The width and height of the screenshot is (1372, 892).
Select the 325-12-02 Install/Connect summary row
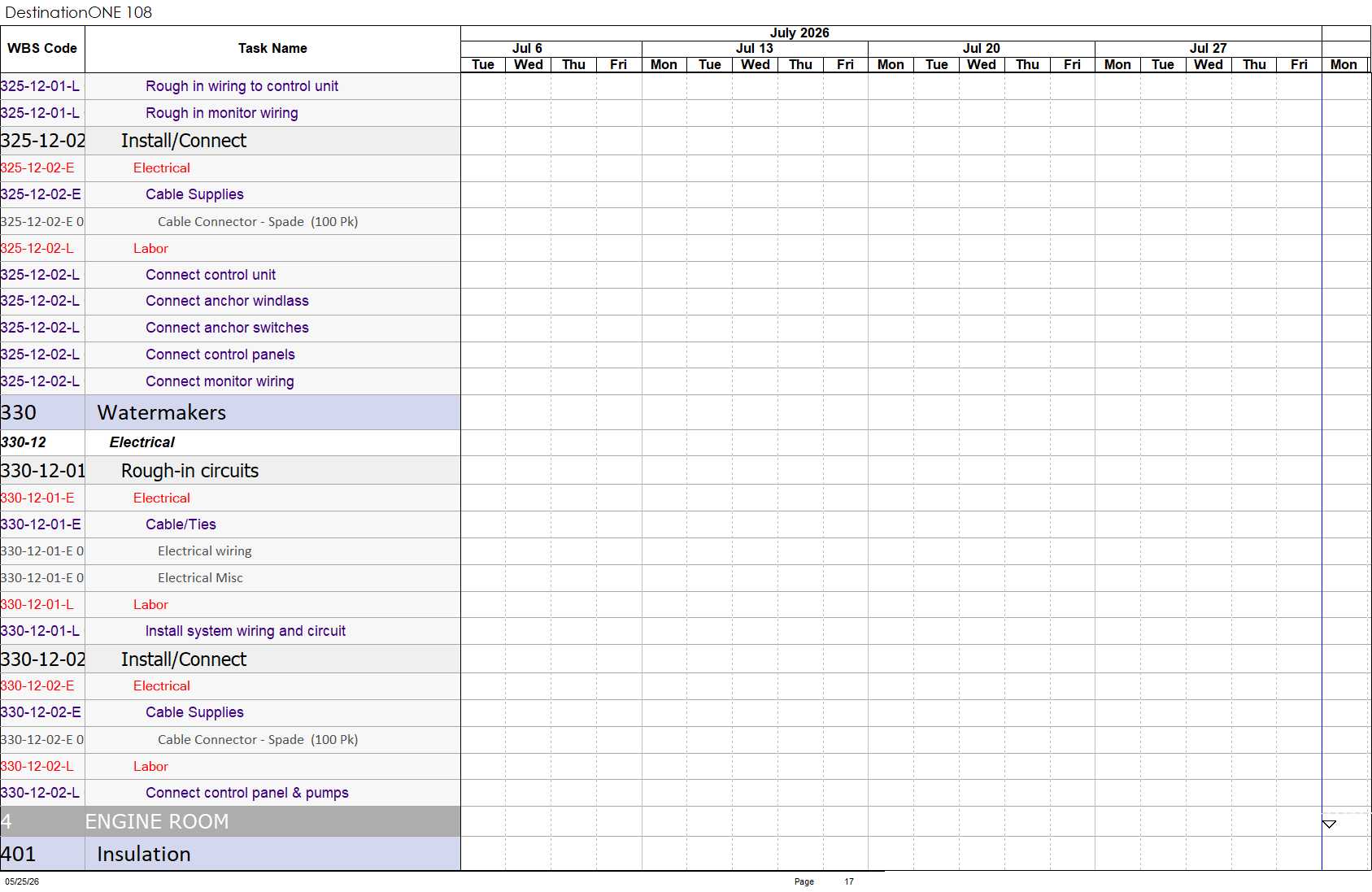pos(230,141)
